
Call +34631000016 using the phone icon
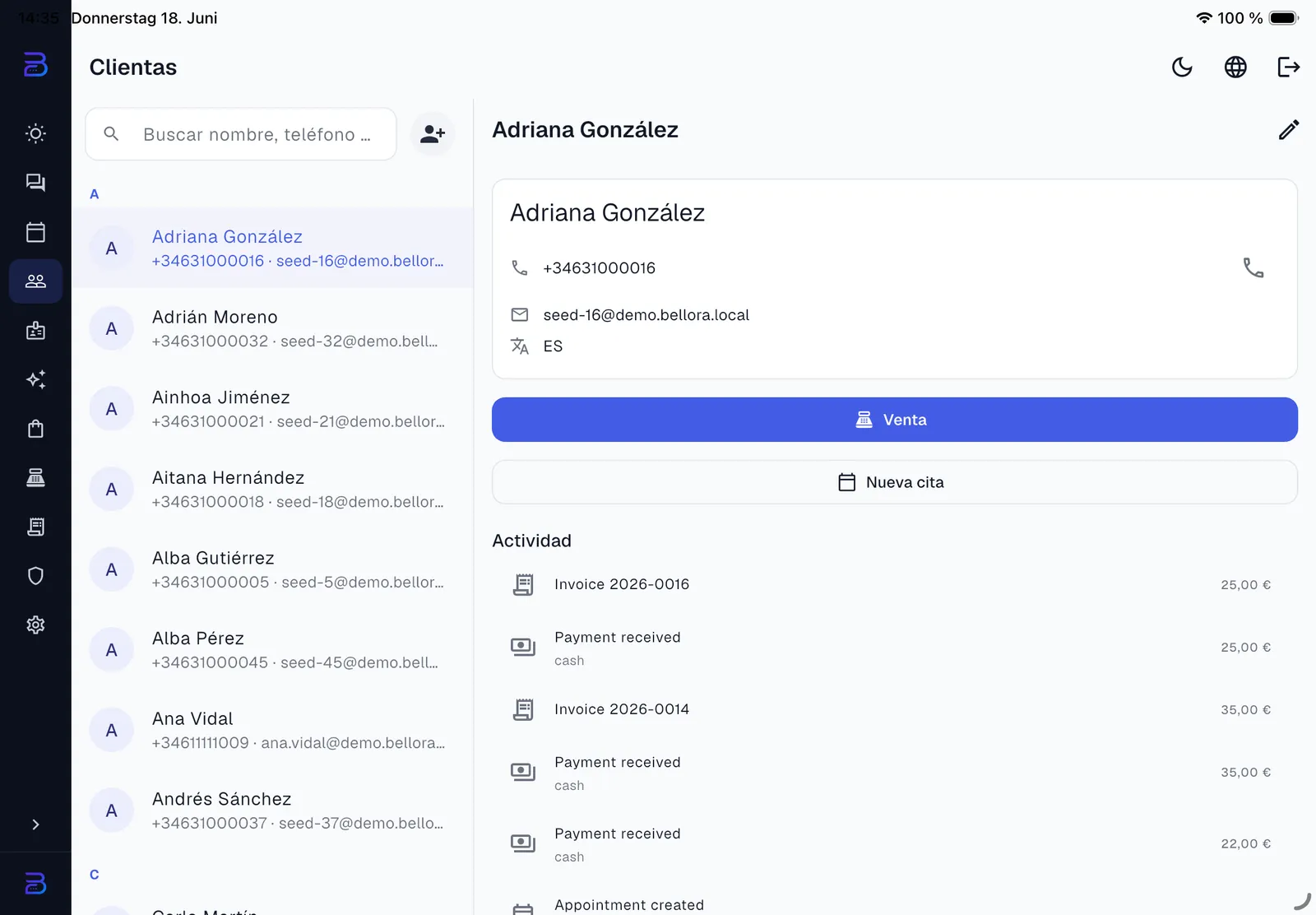[1253, 268]
